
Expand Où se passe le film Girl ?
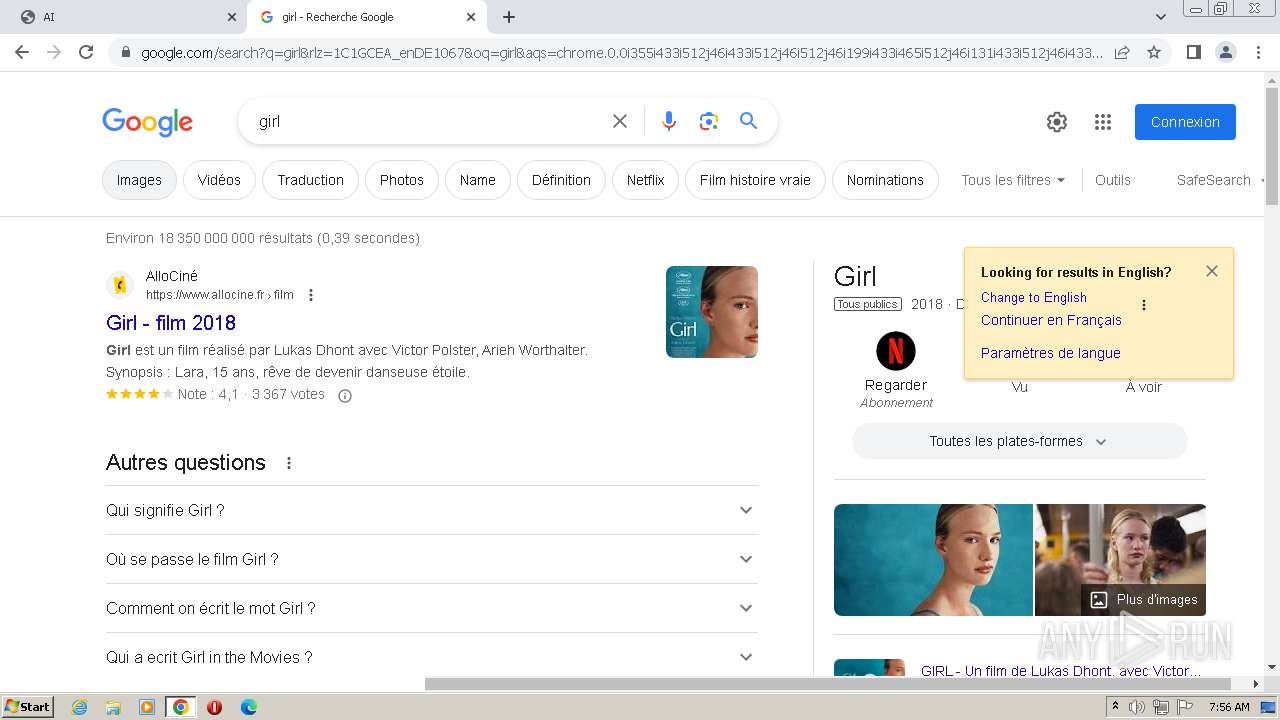(x=432, y=559)
